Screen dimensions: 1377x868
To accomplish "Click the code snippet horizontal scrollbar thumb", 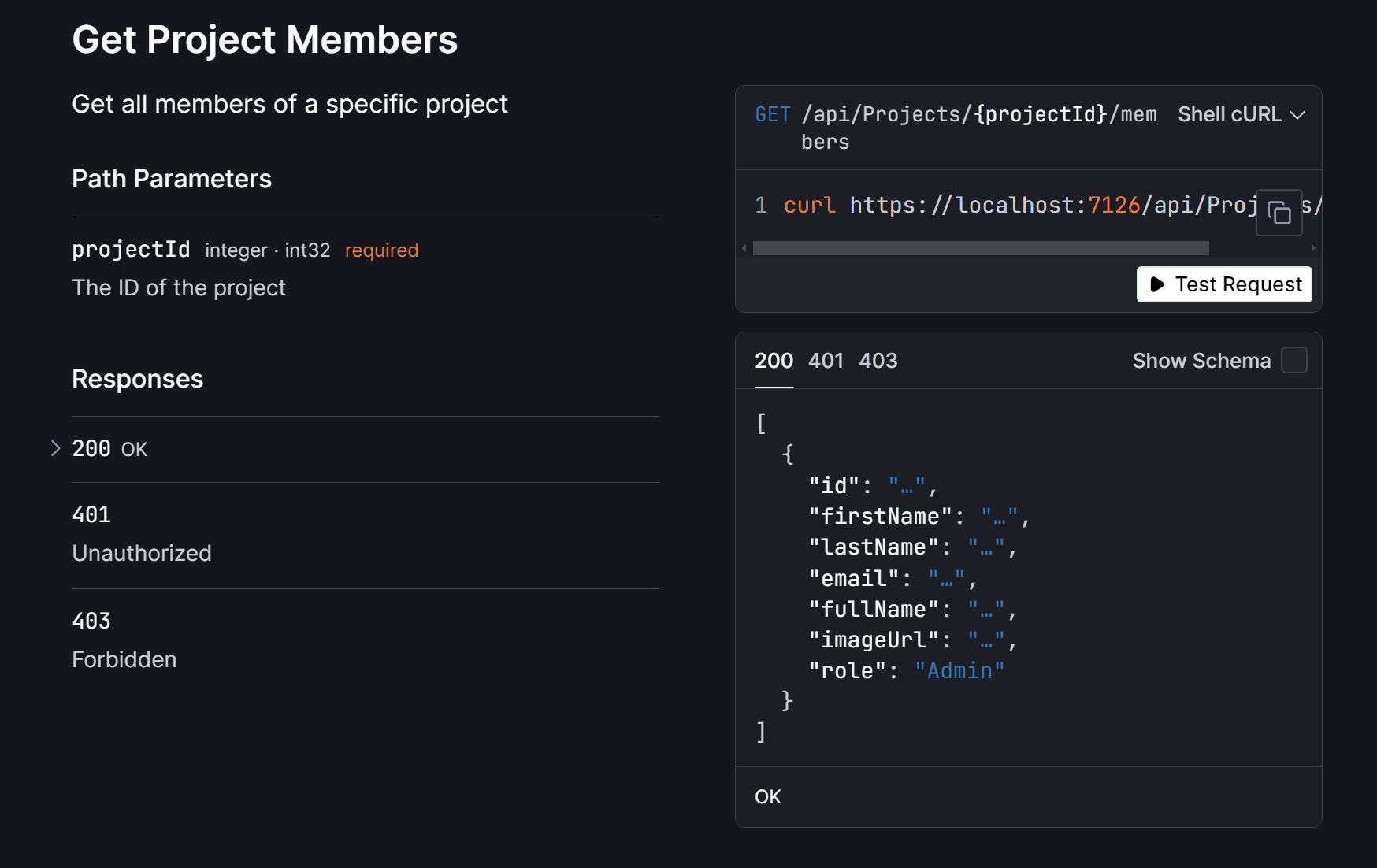I will coord(980,249).
